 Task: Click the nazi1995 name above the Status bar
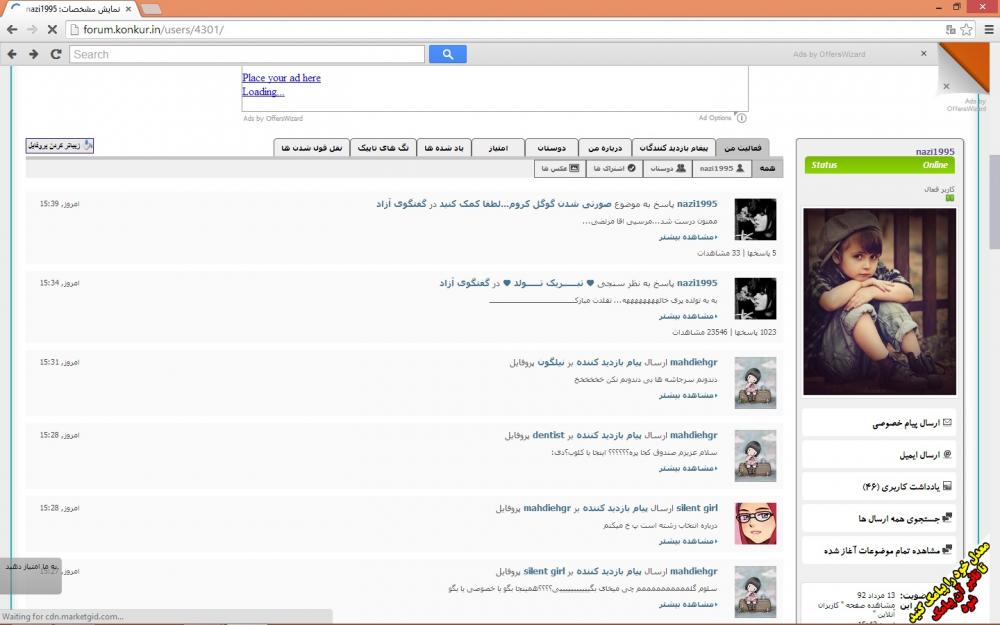935,152
